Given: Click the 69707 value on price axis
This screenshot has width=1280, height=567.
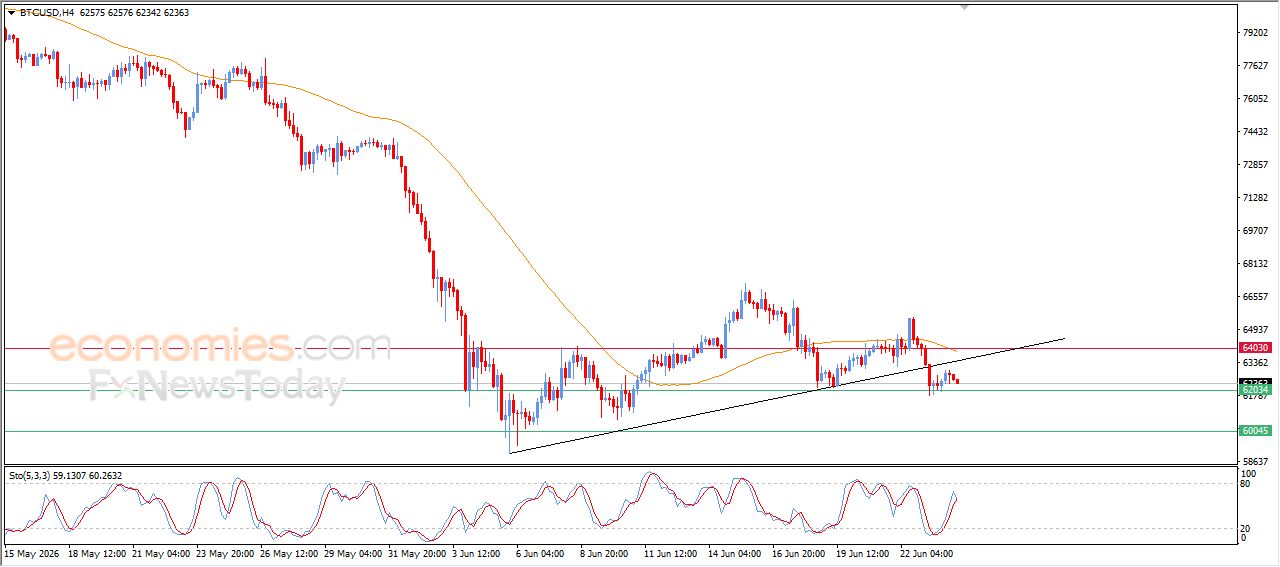Looking at the screenshot, I should (1254, 231).
